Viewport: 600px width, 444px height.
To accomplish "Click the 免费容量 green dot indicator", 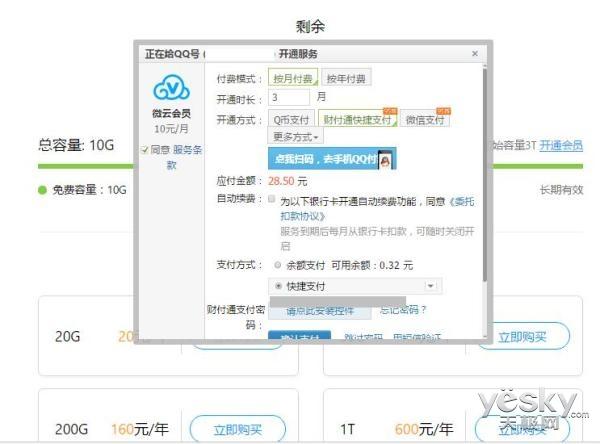I will (x=42, y=190).
